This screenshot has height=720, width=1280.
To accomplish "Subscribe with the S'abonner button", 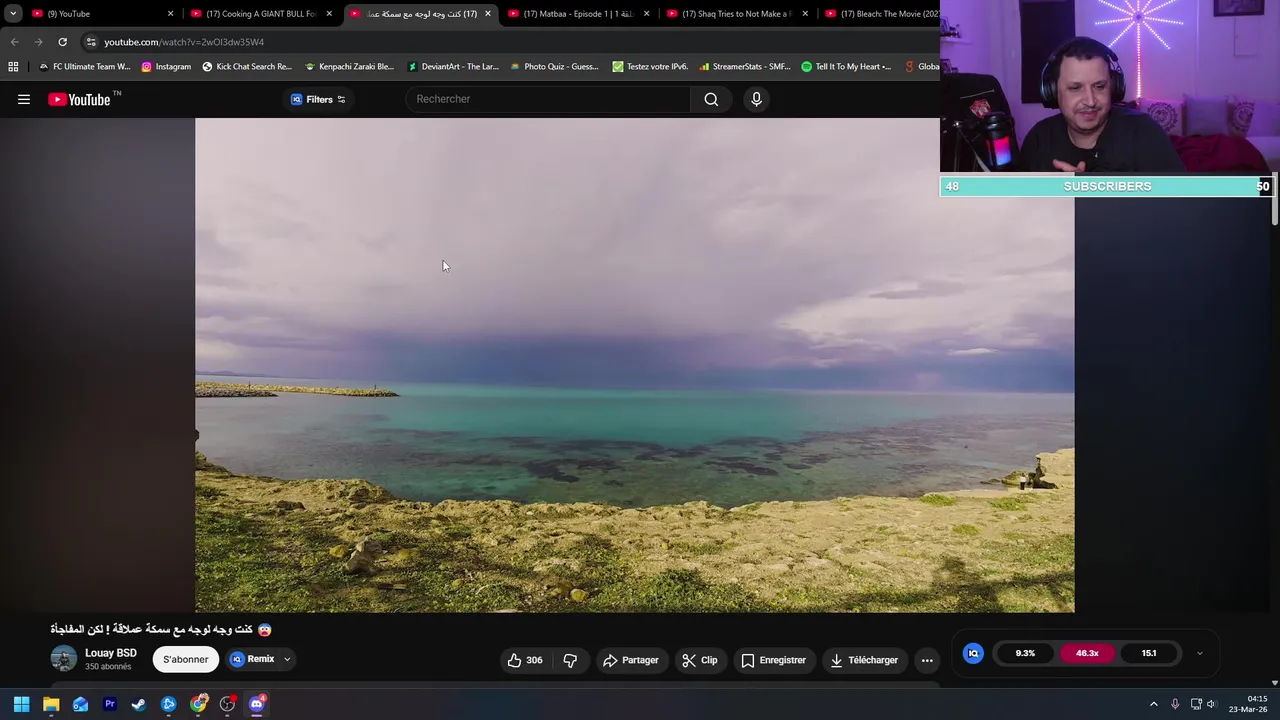I will 186,659.
